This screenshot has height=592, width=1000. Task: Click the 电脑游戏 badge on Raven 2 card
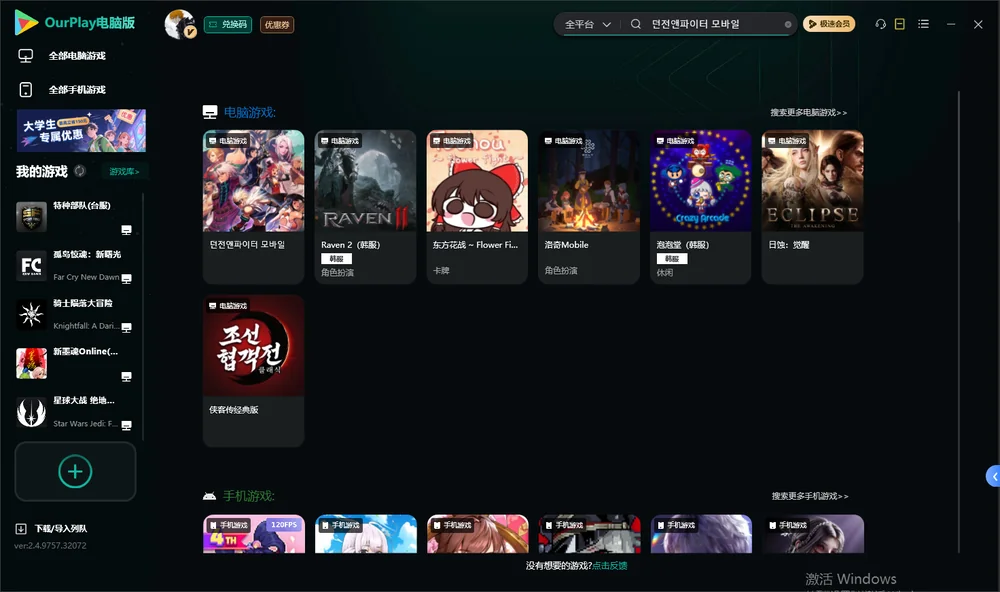(x=339, y=141)
